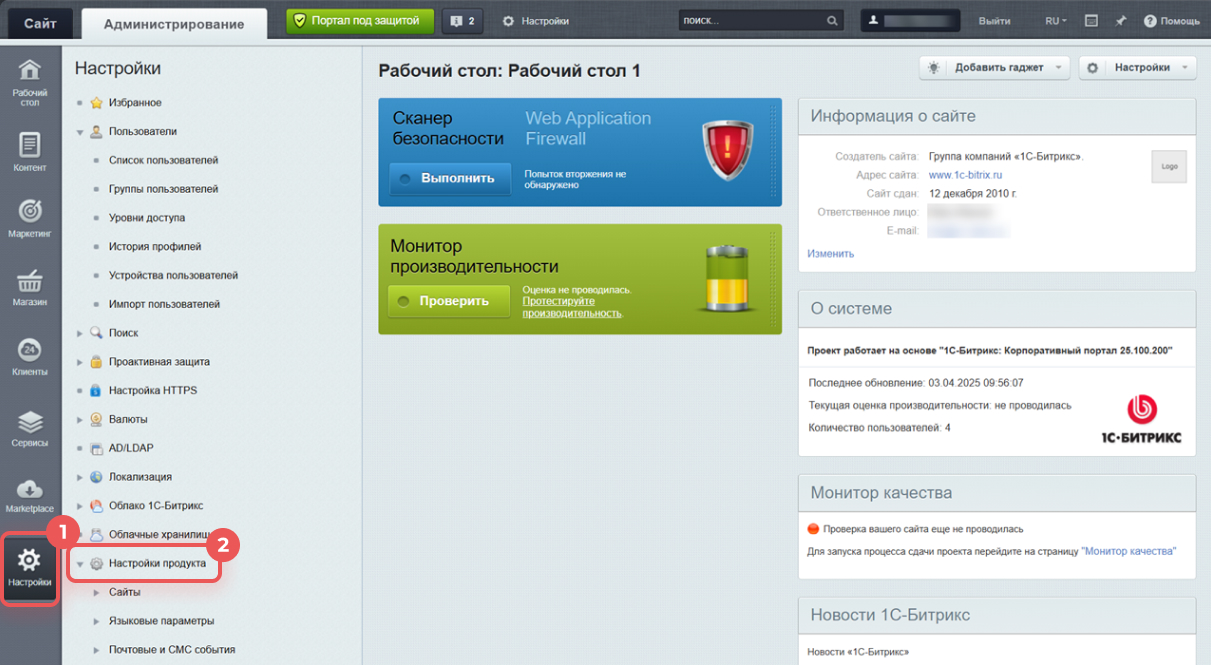Expand the Локализация tree node
1211x665 pixels.
[80, 477]
